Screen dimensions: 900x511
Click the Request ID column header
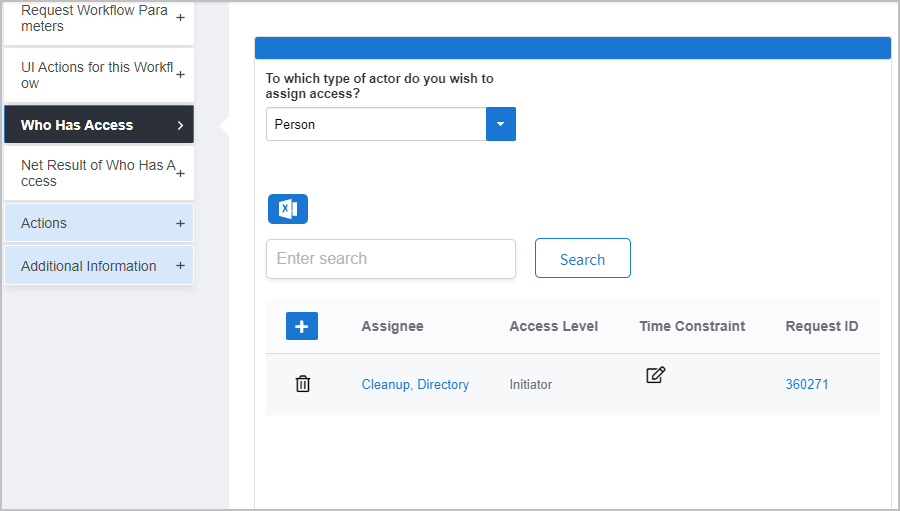point(821,326)
